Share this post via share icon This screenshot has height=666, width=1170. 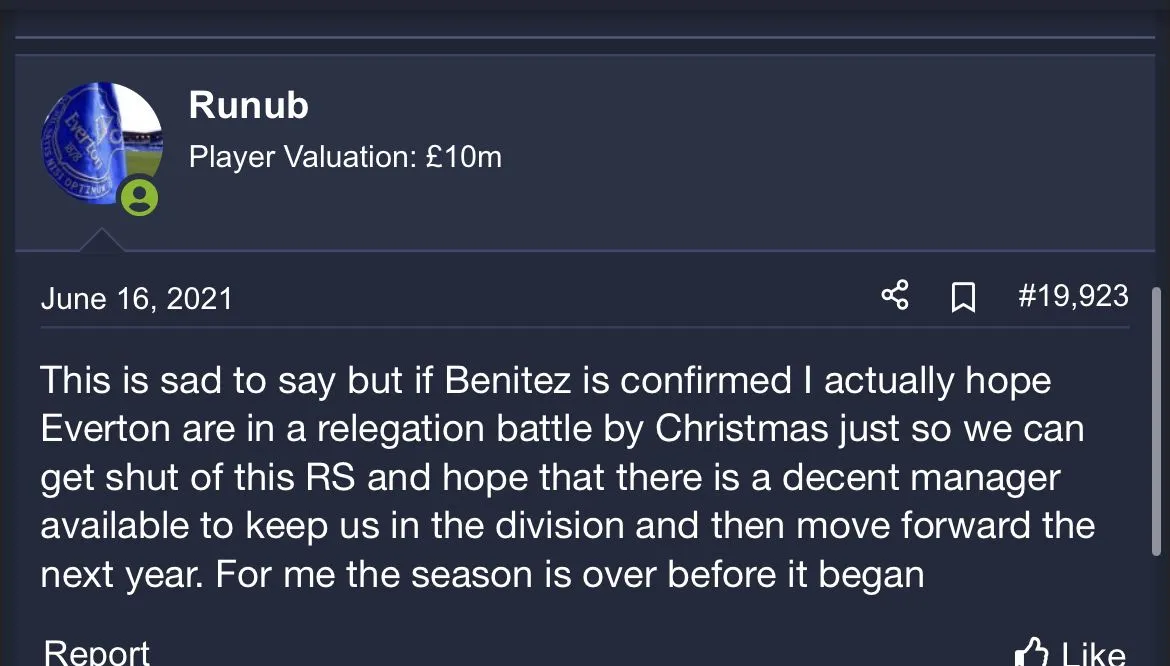click(895, 296)
